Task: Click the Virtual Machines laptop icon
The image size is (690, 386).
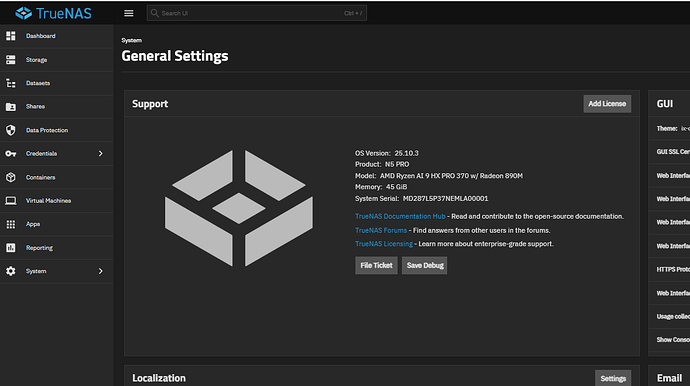Action: pyautogui.click(x=11, y=201)
